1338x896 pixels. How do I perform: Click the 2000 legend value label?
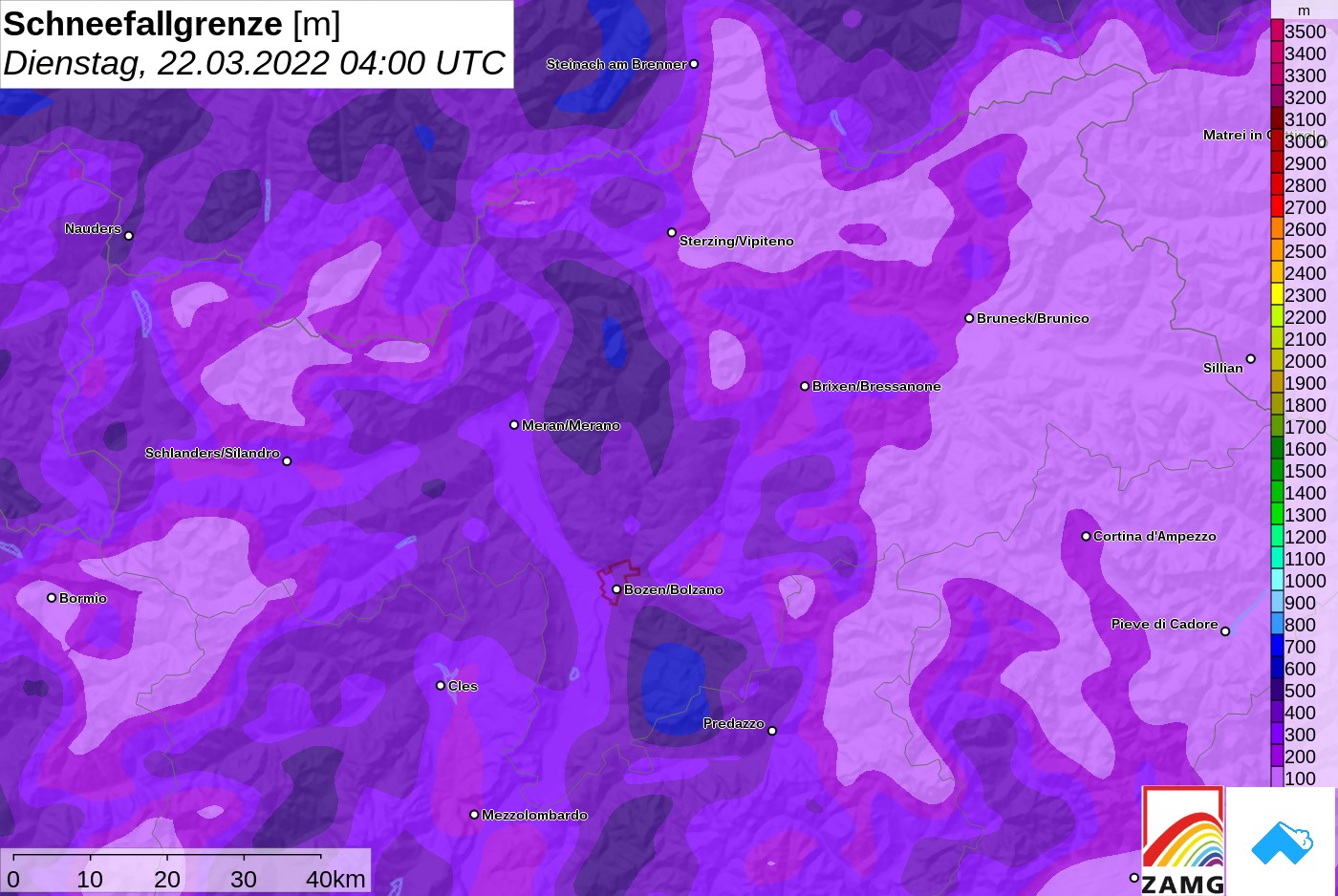[x=1306, y=361]
